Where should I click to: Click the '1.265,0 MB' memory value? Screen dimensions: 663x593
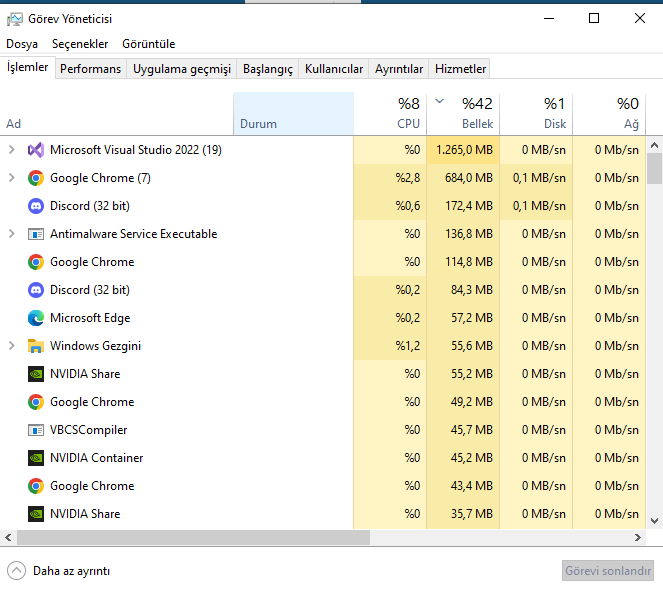(x=464, y=150)
